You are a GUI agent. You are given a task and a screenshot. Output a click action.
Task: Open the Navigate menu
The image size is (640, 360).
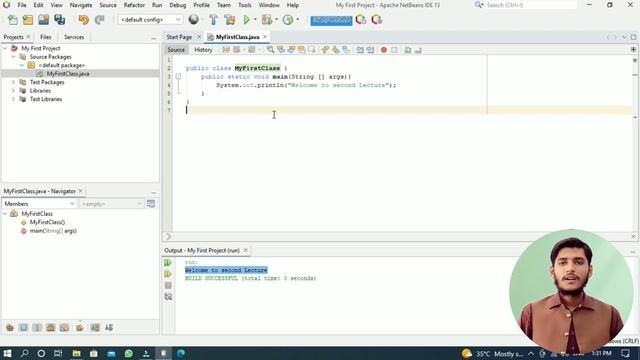pos(81,5)
